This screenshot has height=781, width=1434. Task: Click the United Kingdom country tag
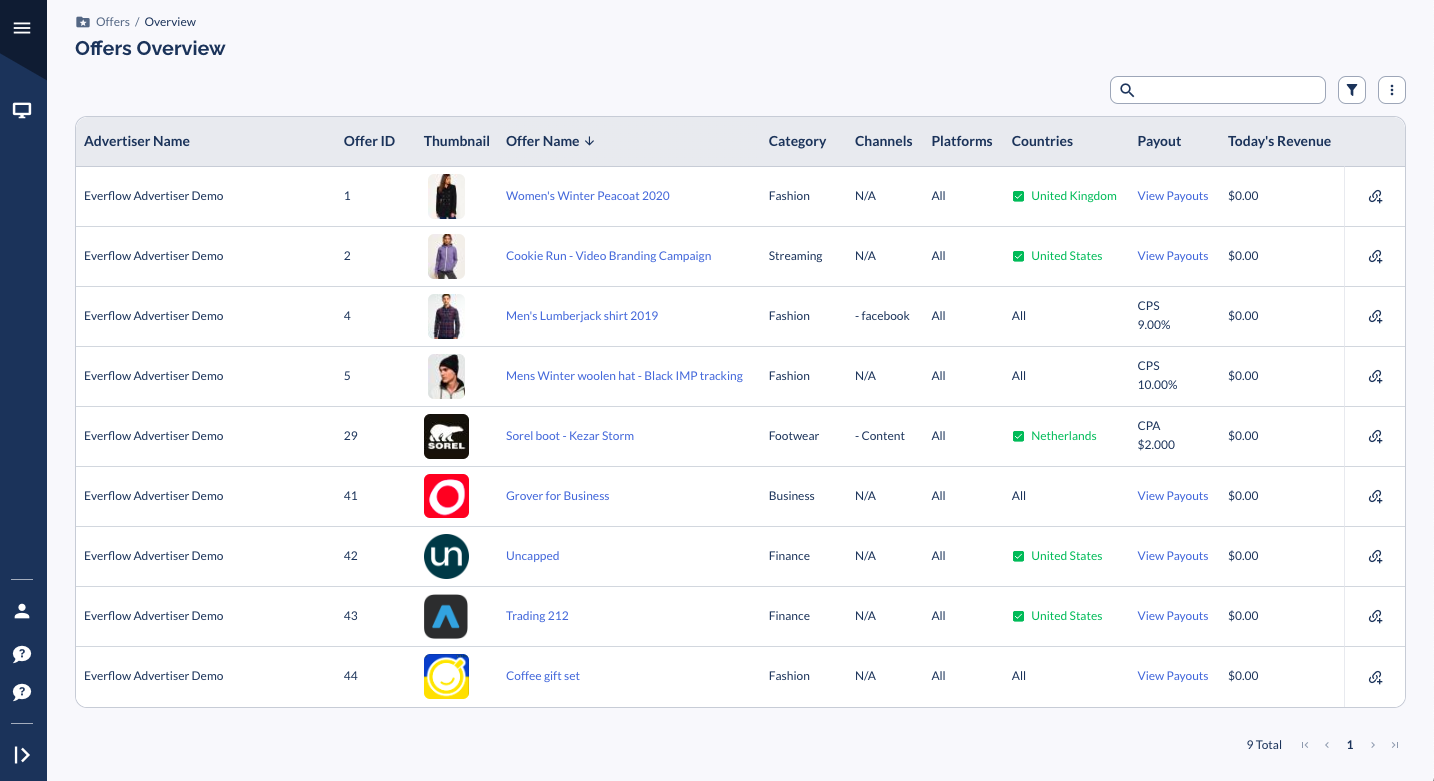[1064, 196]
